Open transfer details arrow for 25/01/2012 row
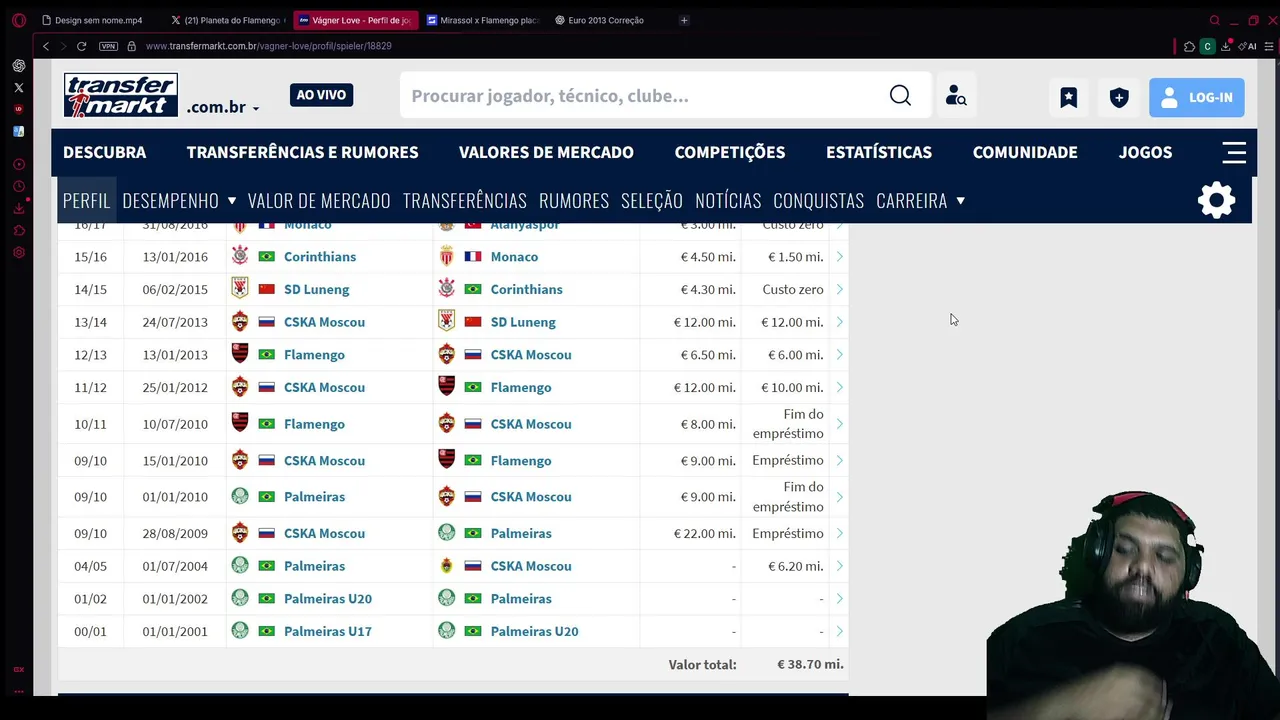The width and height of the screenshot is (1280, 720). click(x=839, y=387)
